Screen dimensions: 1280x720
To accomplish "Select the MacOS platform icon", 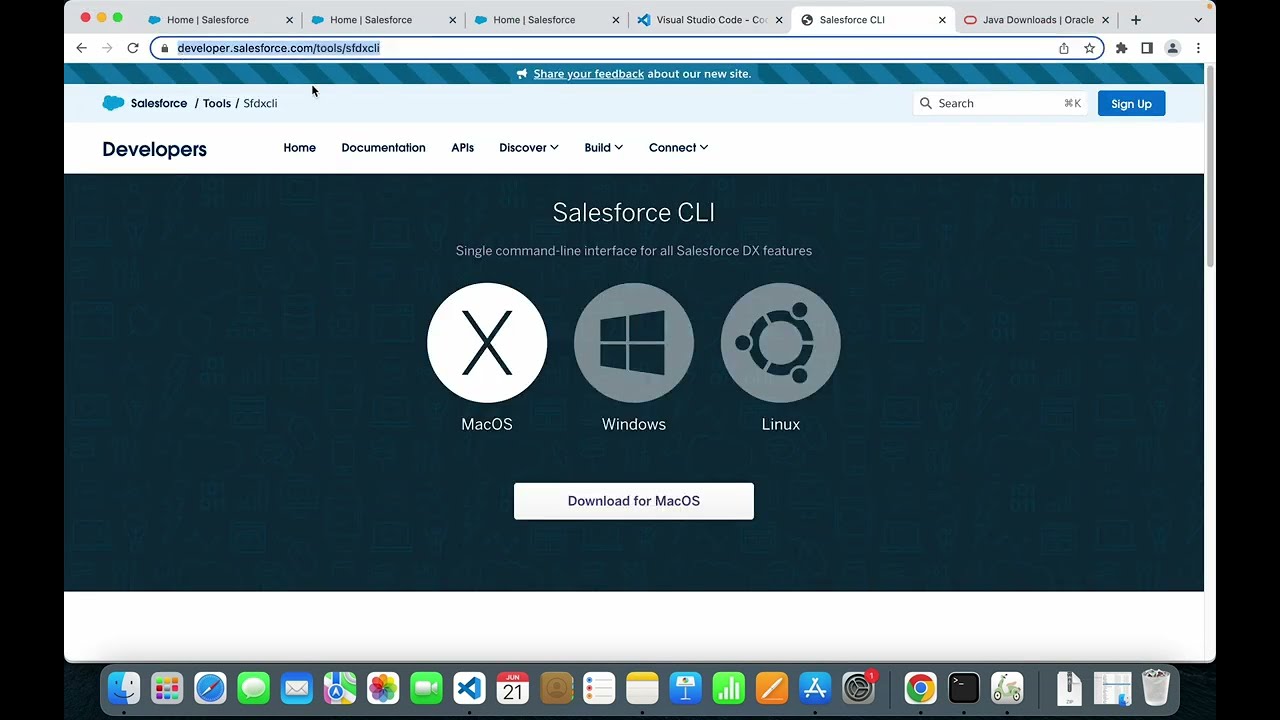I will point(487,343).
